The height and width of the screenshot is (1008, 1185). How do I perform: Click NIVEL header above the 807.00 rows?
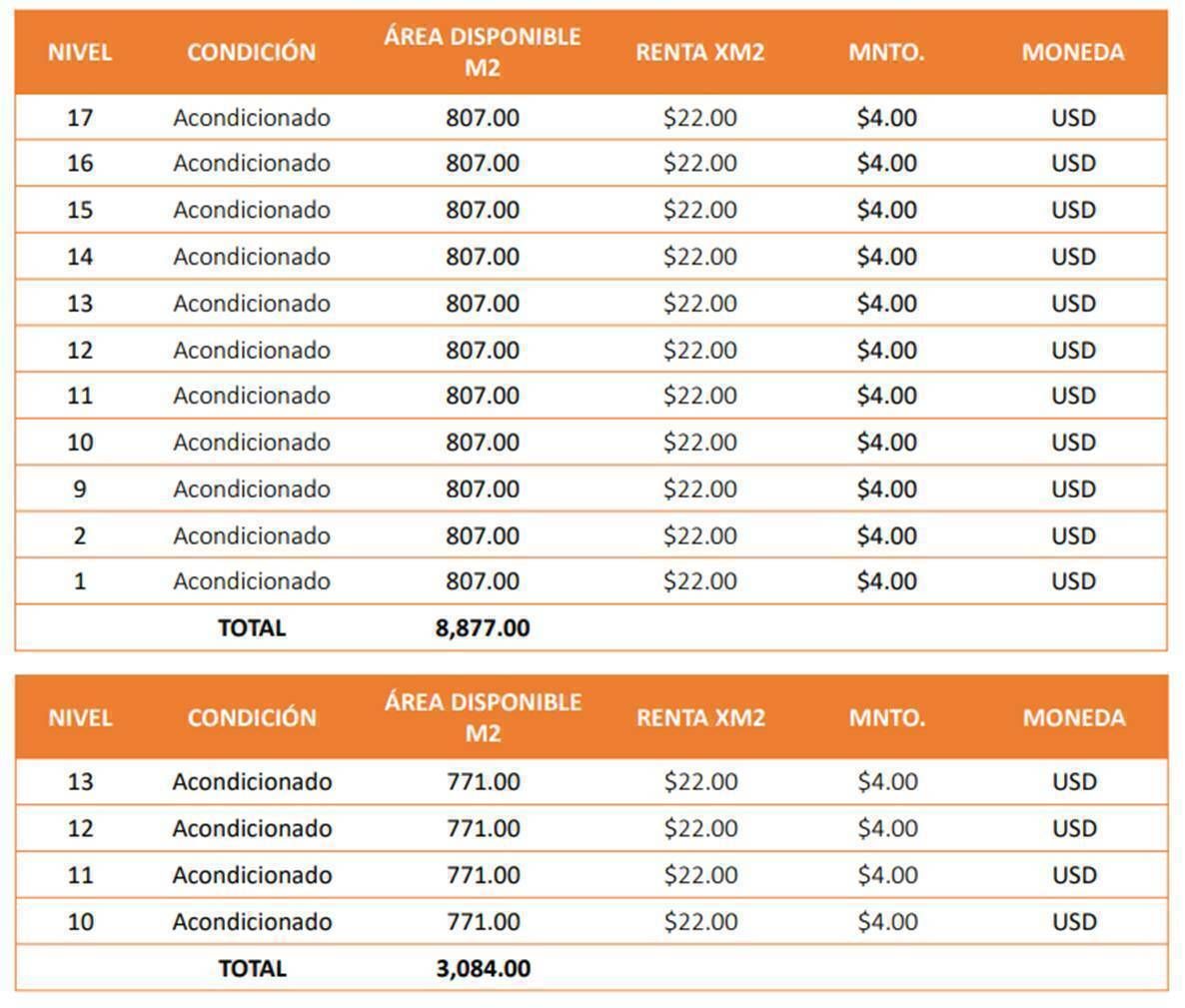pyautogui.click(x=80, y=52)
